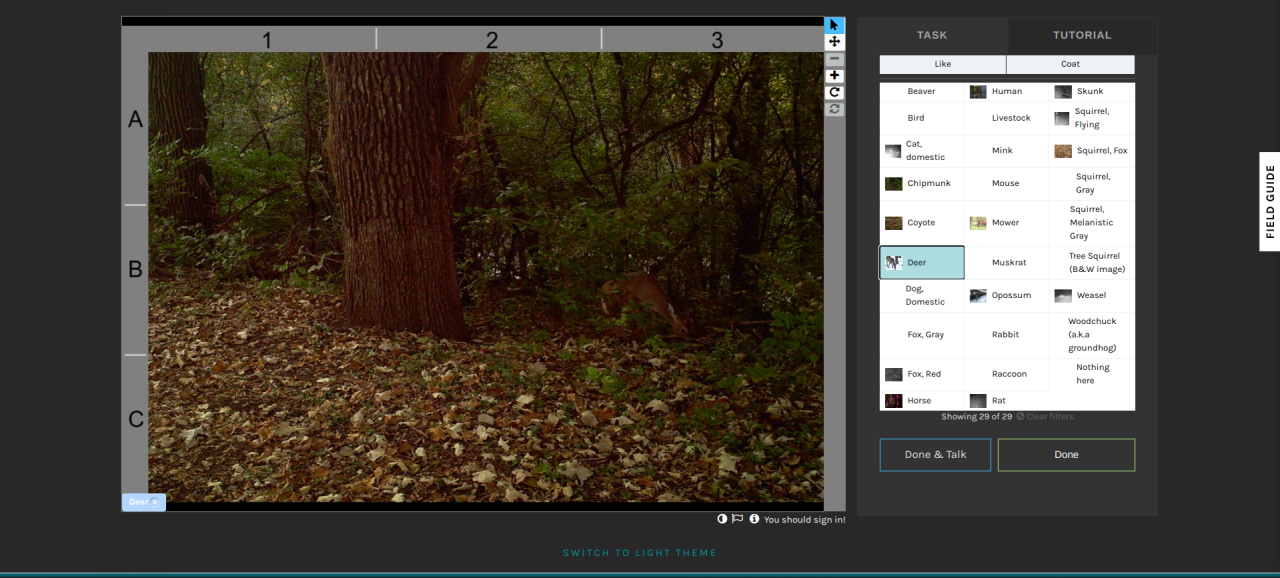
Task: Switch to the Task tab
Action: [x=932, y=35]
